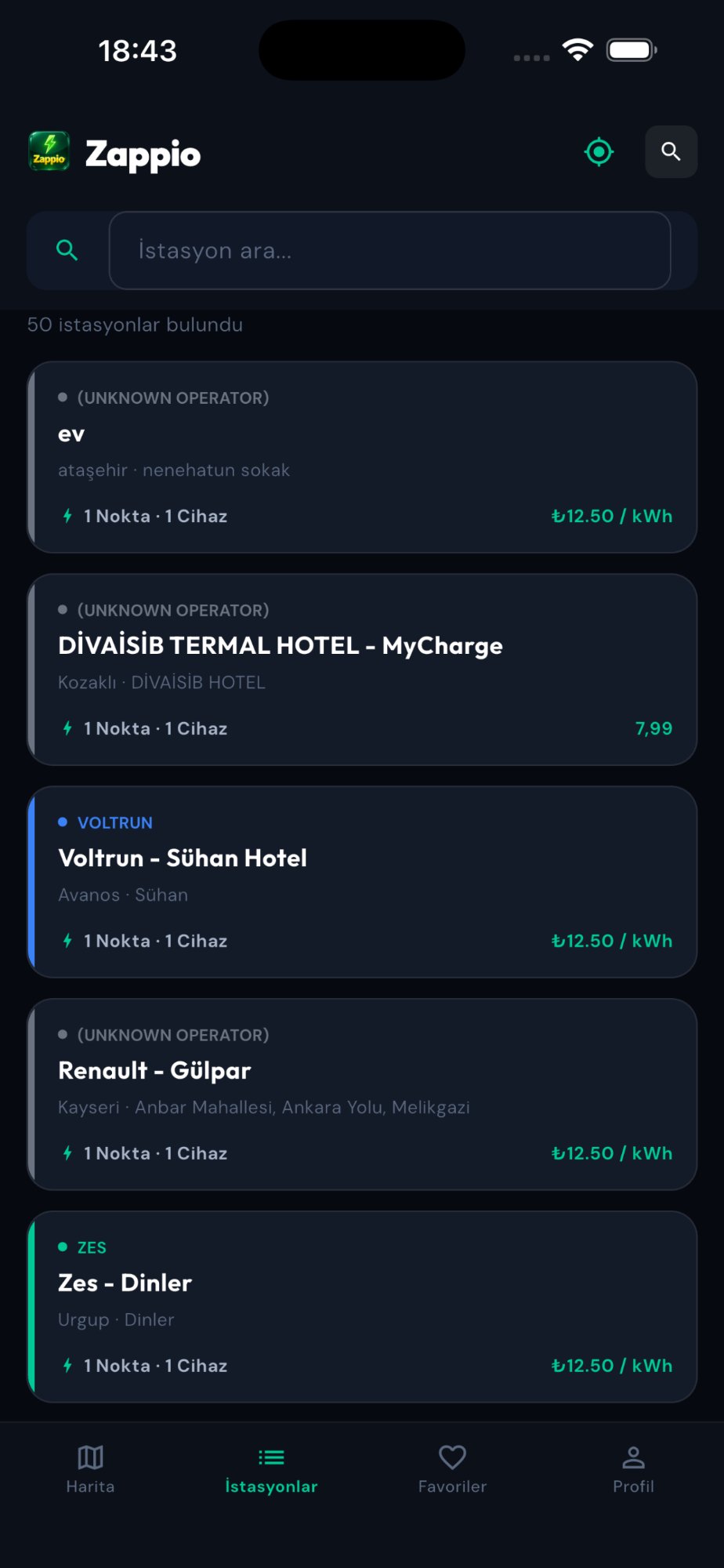Open Renault - Gülpar station details
Viewport: 724px width, 1568px height.
(362, 1094)
